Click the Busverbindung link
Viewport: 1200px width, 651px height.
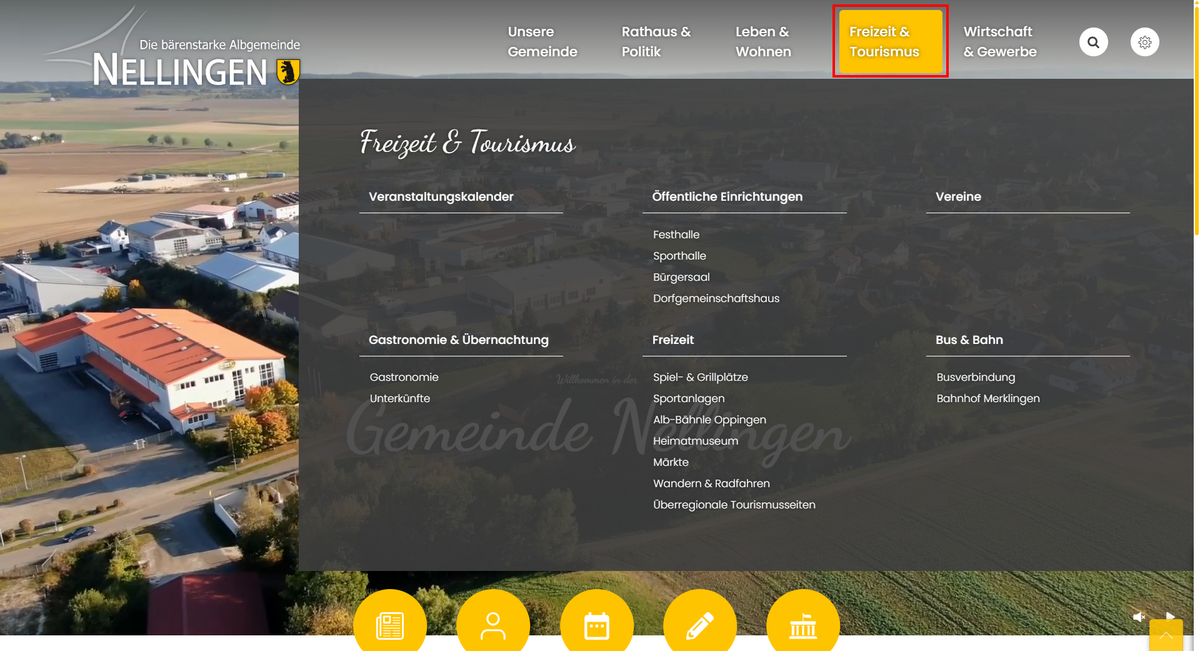(x=976, y=377)
